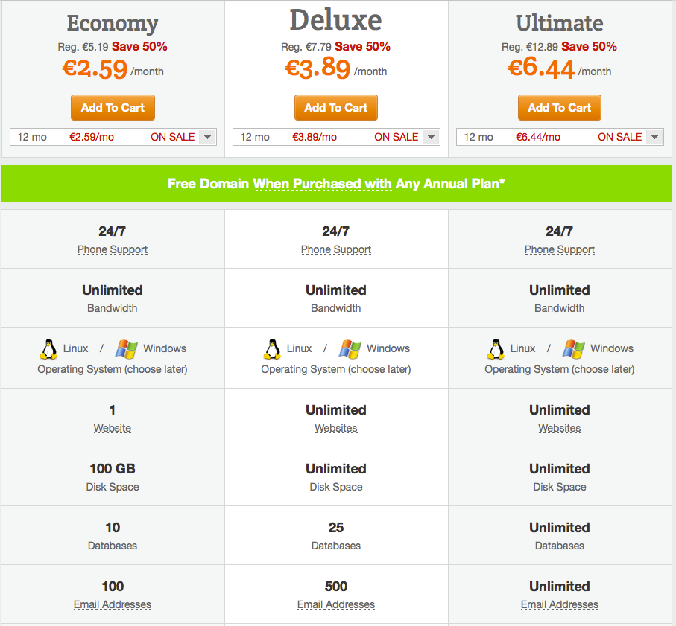Click the Windows logo icon under Ultimate
The height and width of the screenshot is (626, 676).
(x=573, y=349)
